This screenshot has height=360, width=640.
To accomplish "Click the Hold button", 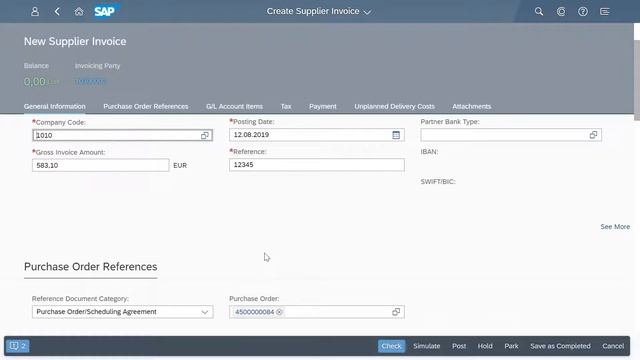I will point(485,346).
